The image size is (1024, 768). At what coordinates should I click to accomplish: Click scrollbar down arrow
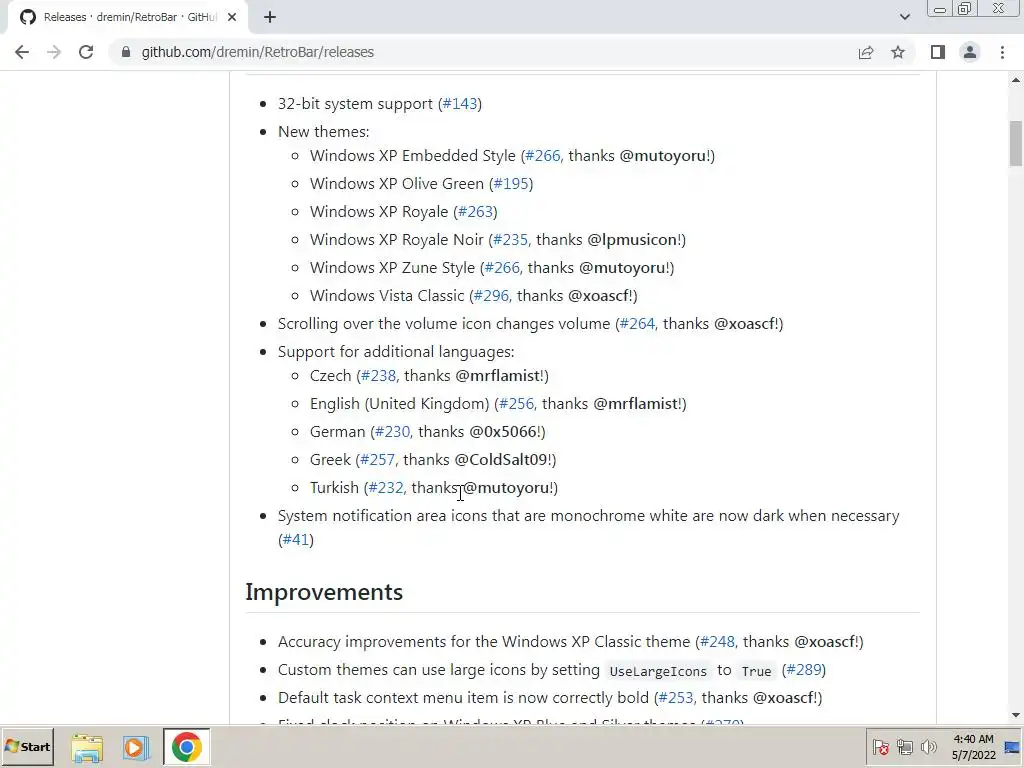coord(1016,715)
